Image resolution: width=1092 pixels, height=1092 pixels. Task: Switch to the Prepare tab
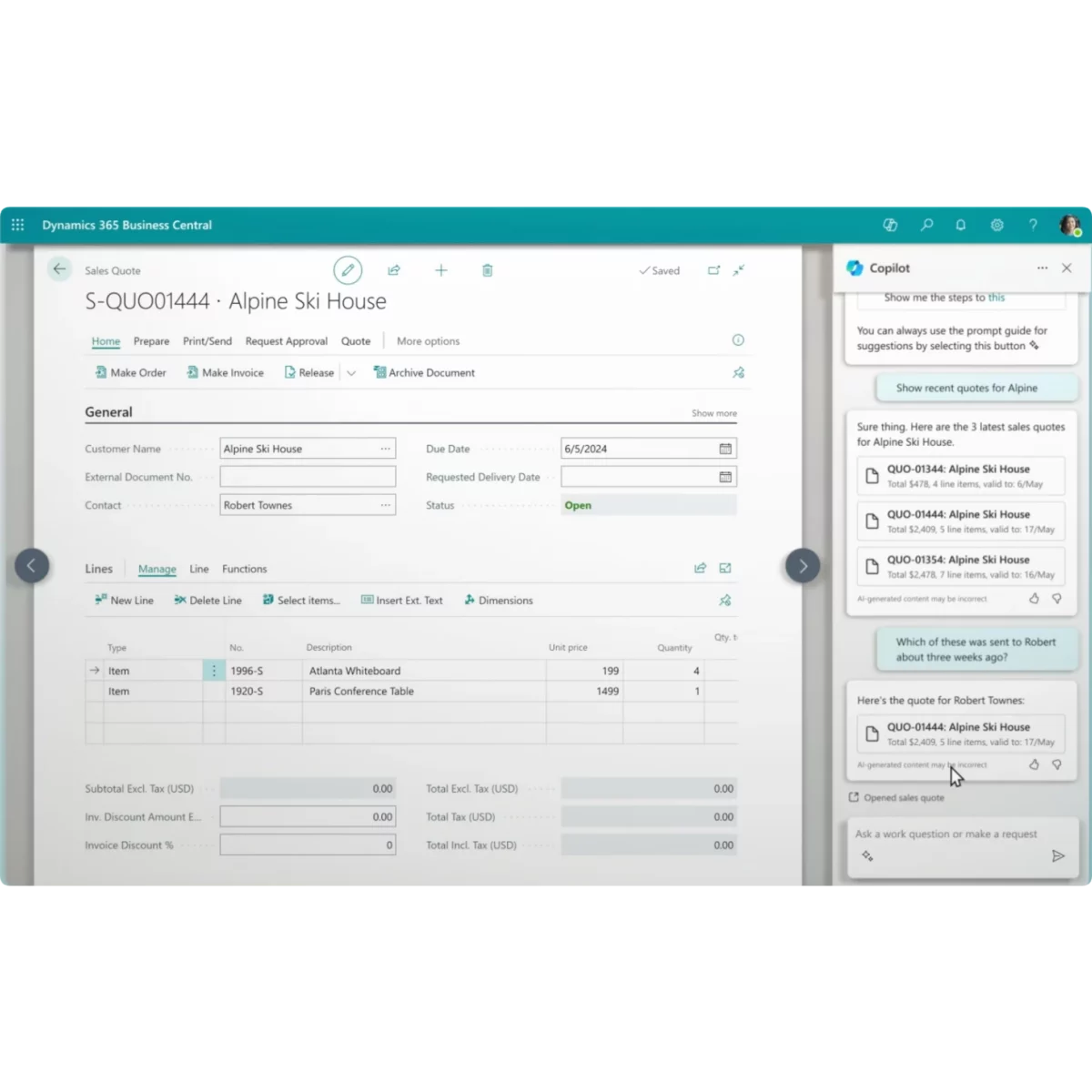[x=151, y=341]
